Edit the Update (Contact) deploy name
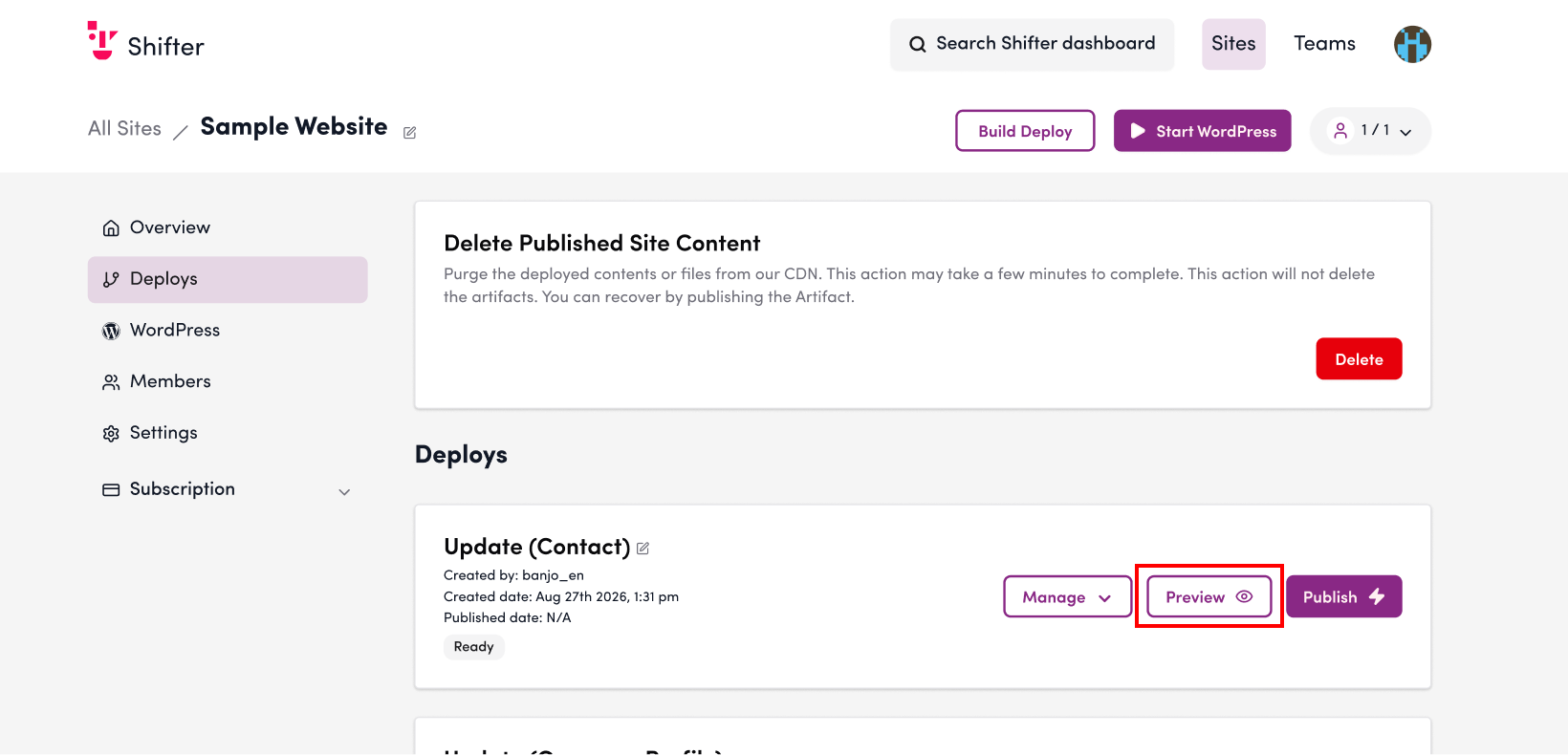Image resolution: width=1568 pixels, height=755 pixels. point(642,549)
